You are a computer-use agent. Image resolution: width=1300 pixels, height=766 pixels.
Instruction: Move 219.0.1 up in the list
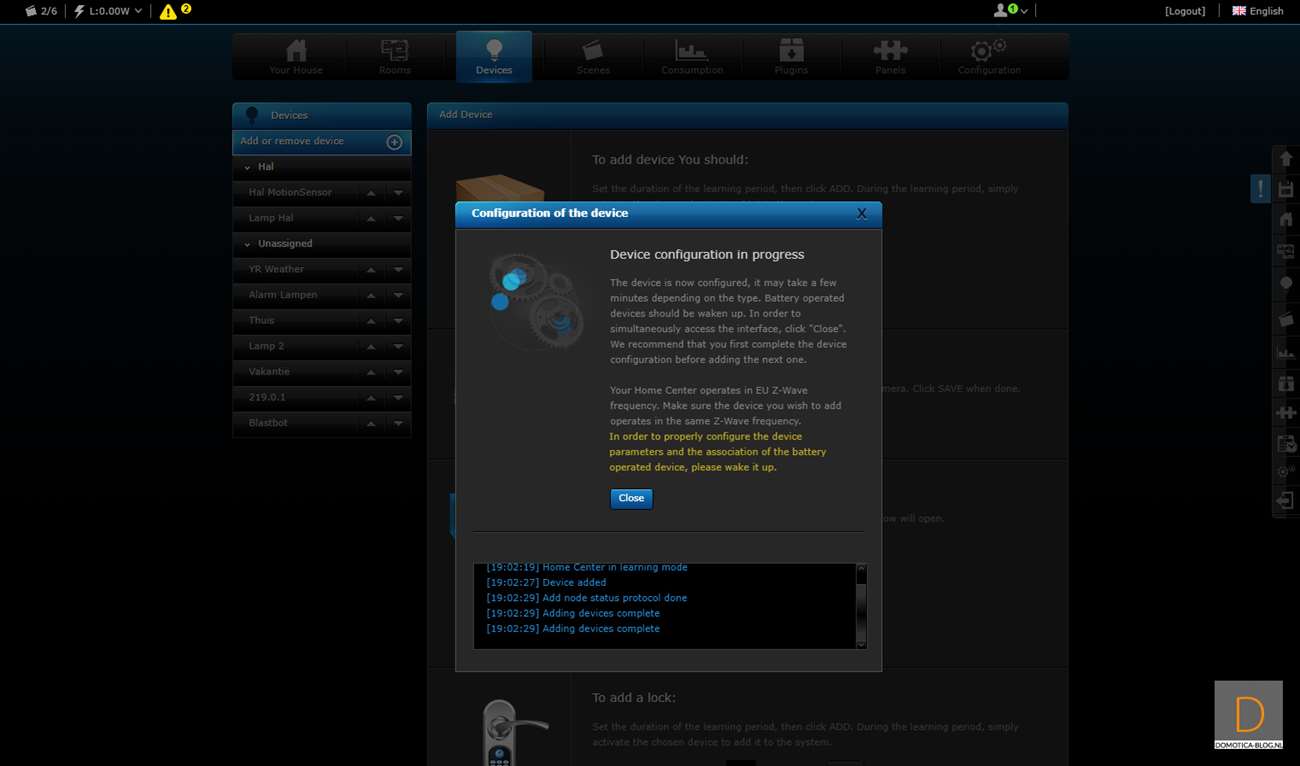tap(371, 398)
